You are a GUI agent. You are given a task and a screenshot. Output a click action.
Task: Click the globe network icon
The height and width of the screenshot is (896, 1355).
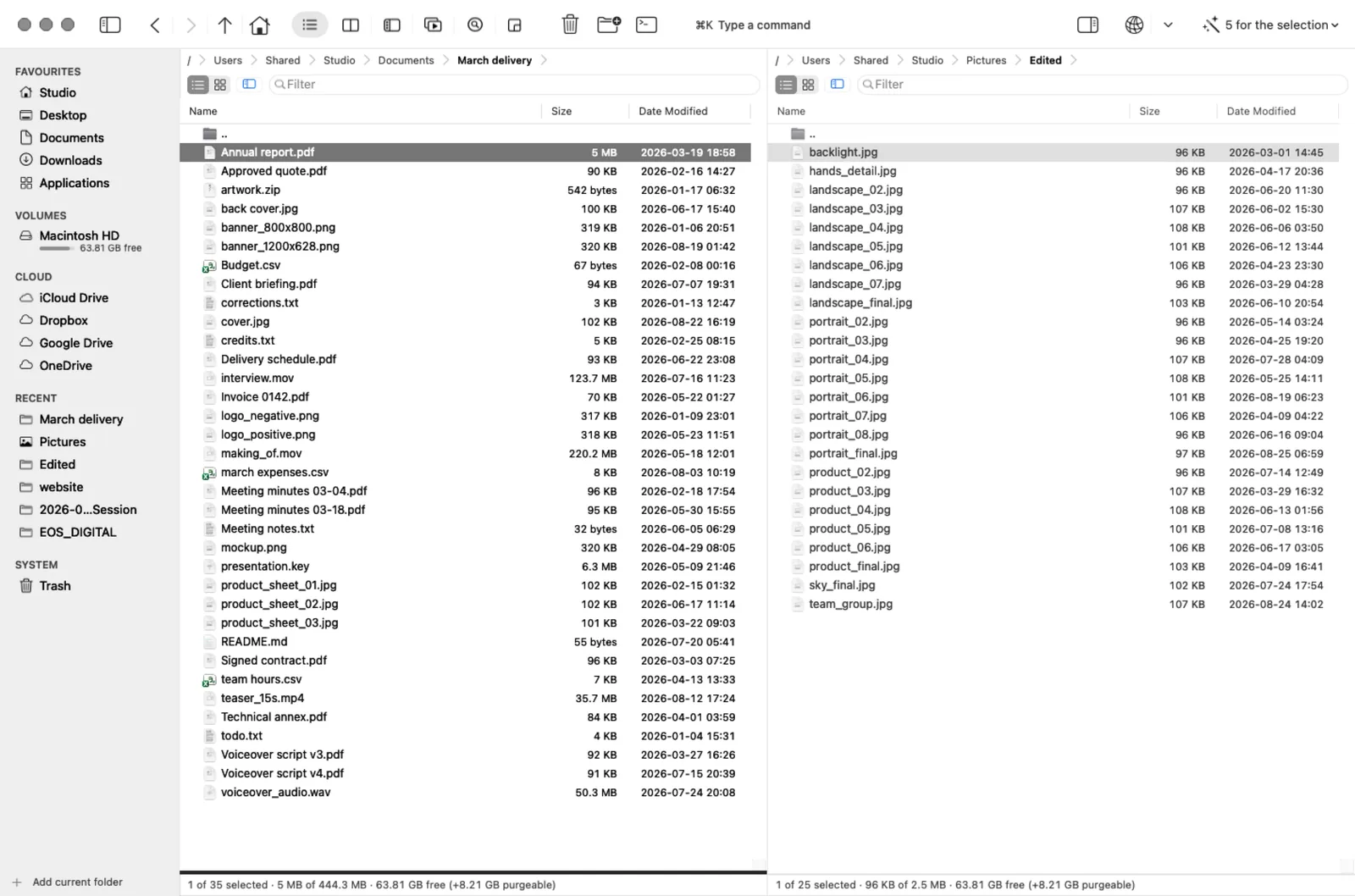(1134, 25)
